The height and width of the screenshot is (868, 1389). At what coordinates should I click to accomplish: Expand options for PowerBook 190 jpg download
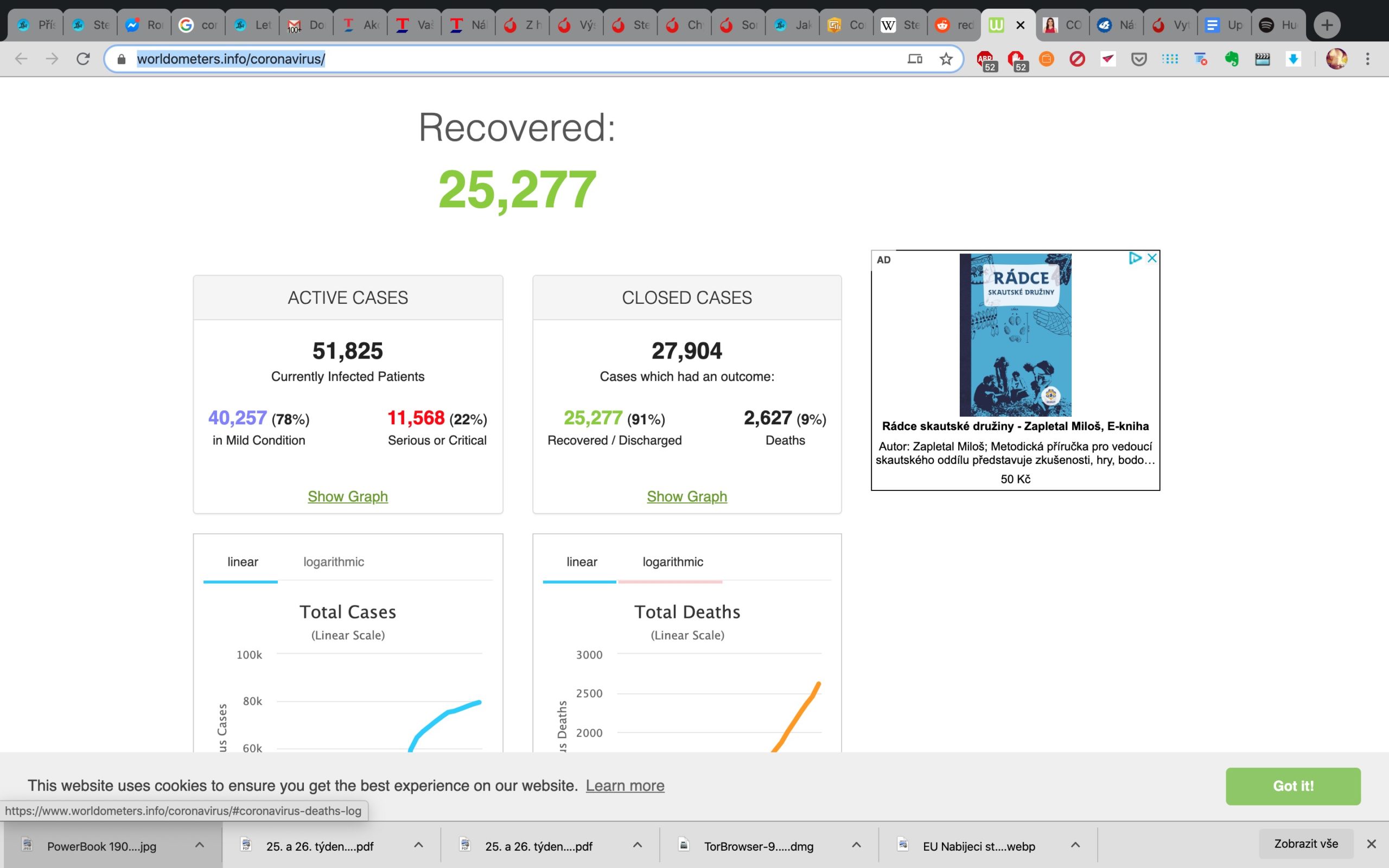(x=200, y=845)
